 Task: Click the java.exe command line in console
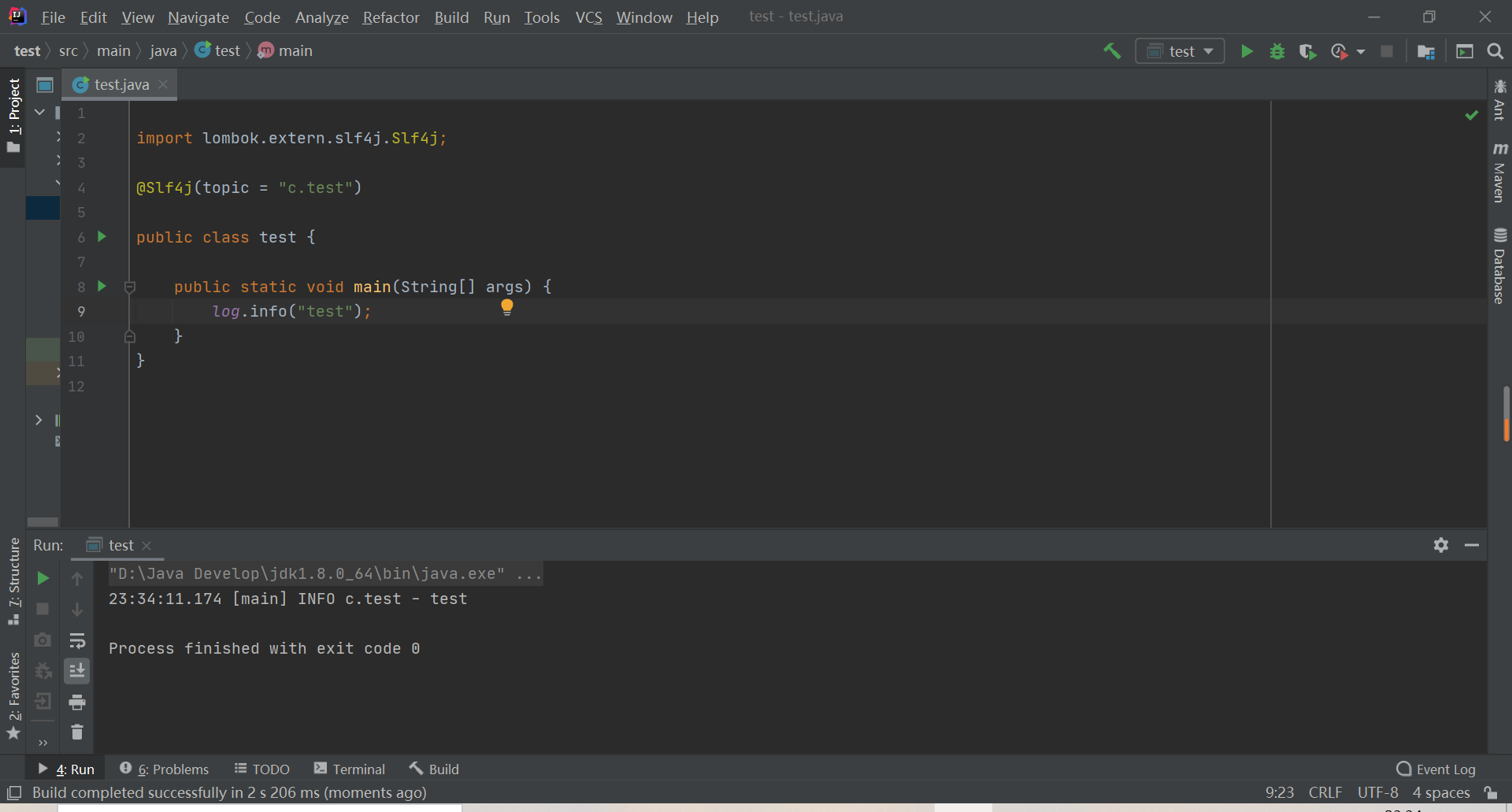click(325, 573)
